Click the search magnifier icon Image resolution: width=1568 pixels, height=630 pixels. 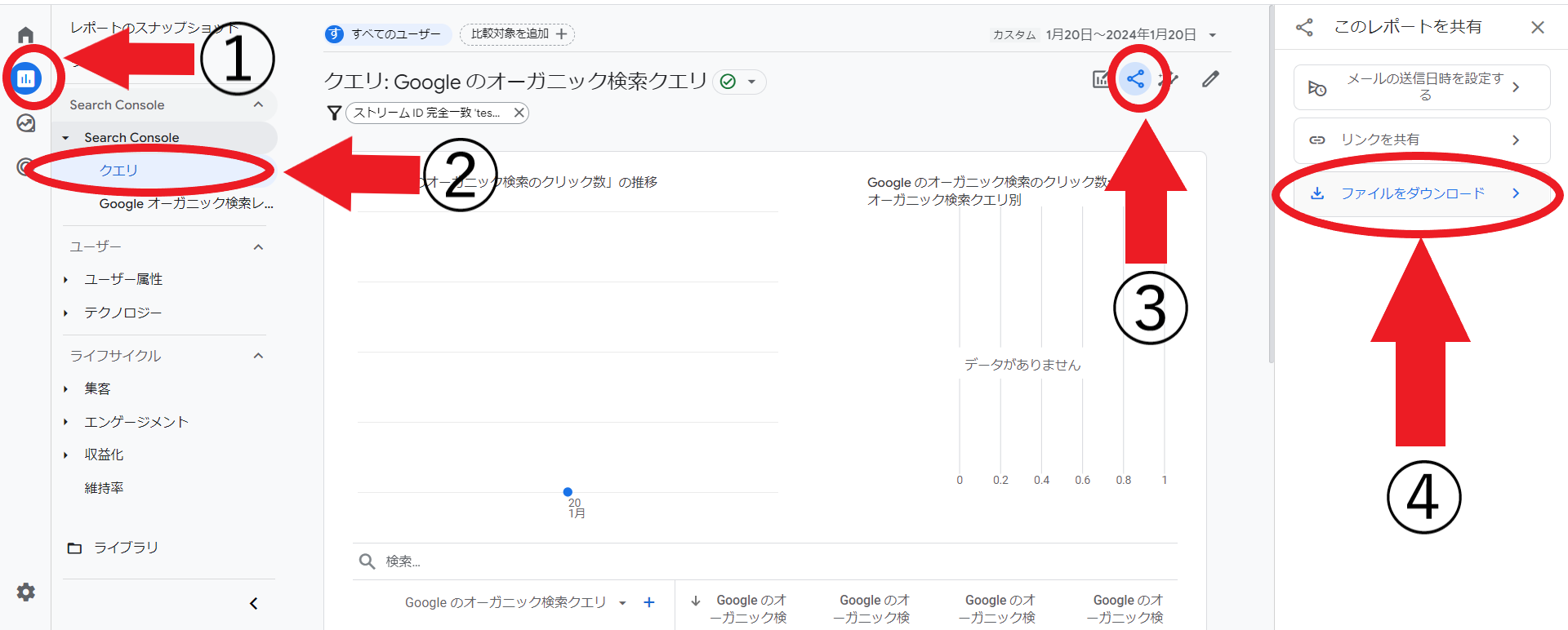coord(367,561)
